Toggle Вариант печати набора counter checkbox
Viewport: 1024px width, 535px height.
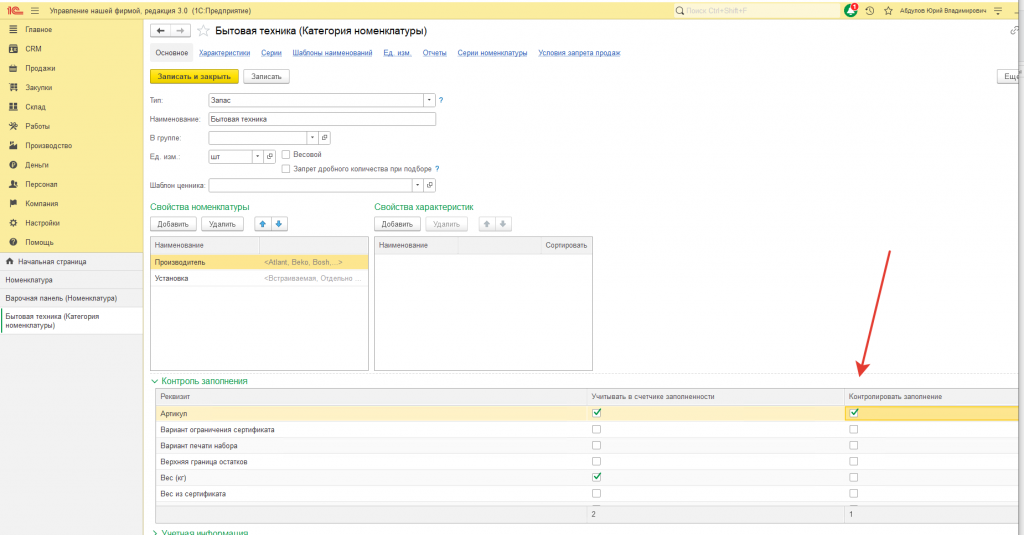pyautogui.click(x=596, y=446)
